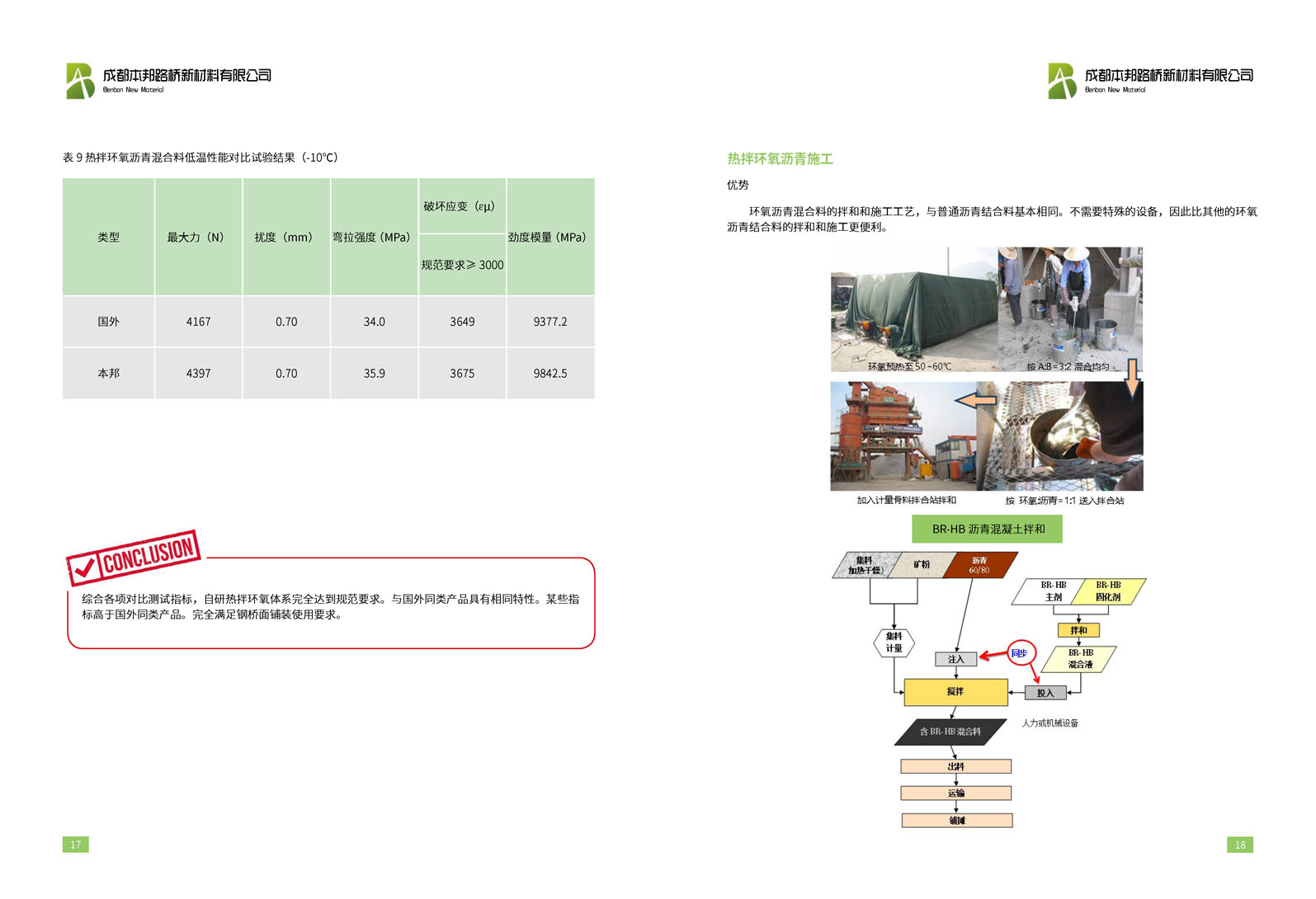The image size is (1316, 899).
Task: Click the green Benbon logo on left page
Action: [x=81, y=81]
